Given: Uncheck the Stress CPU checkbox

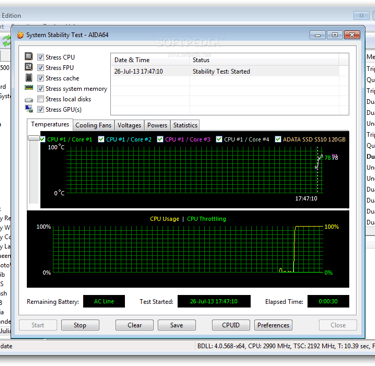Looking at the screenshot, I should click(41, 57).
